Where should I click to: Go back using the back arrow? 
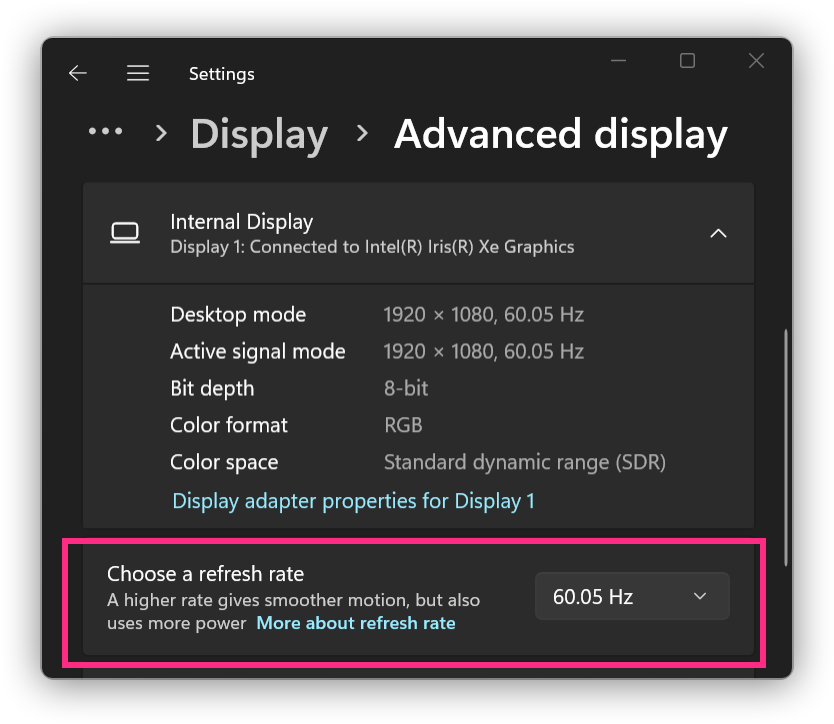click(x=78, y=73)
